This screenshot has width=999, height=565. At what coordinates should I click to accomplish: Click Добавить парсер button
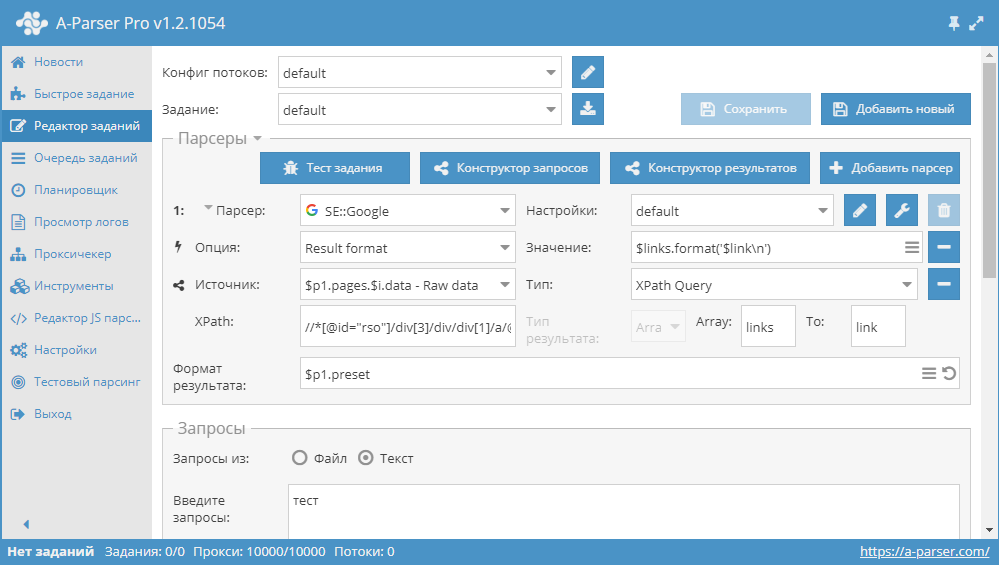(890, 168)
